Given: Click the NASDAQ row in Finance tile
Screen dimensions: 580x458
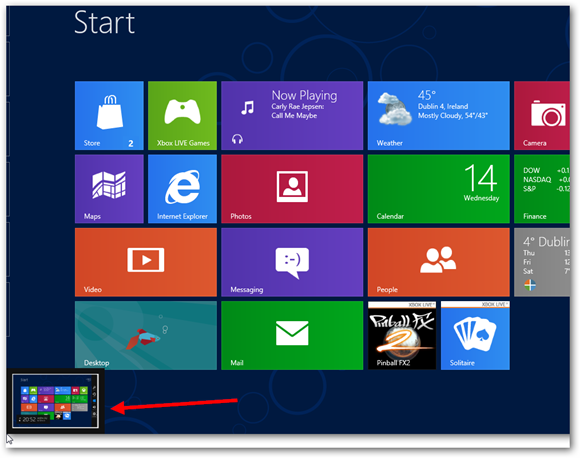Looking at the screenshot, I should pos(546,179).
